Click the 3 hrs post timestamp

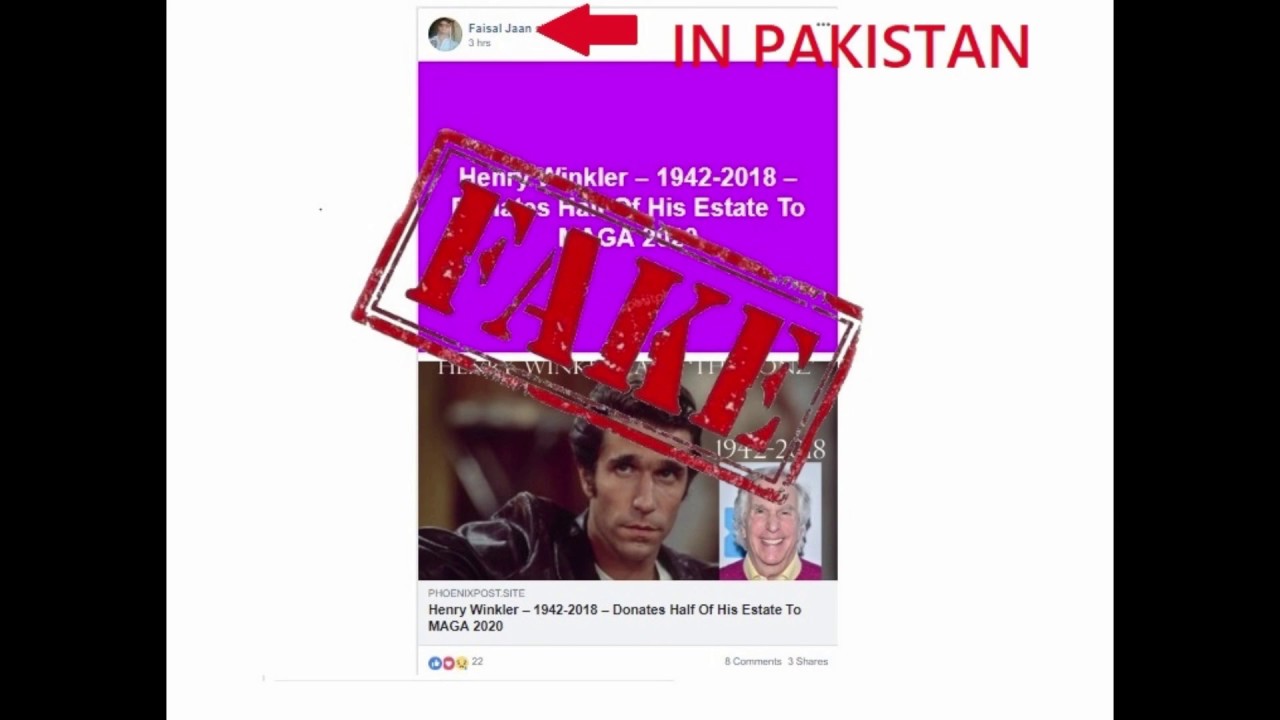(479, 43)
